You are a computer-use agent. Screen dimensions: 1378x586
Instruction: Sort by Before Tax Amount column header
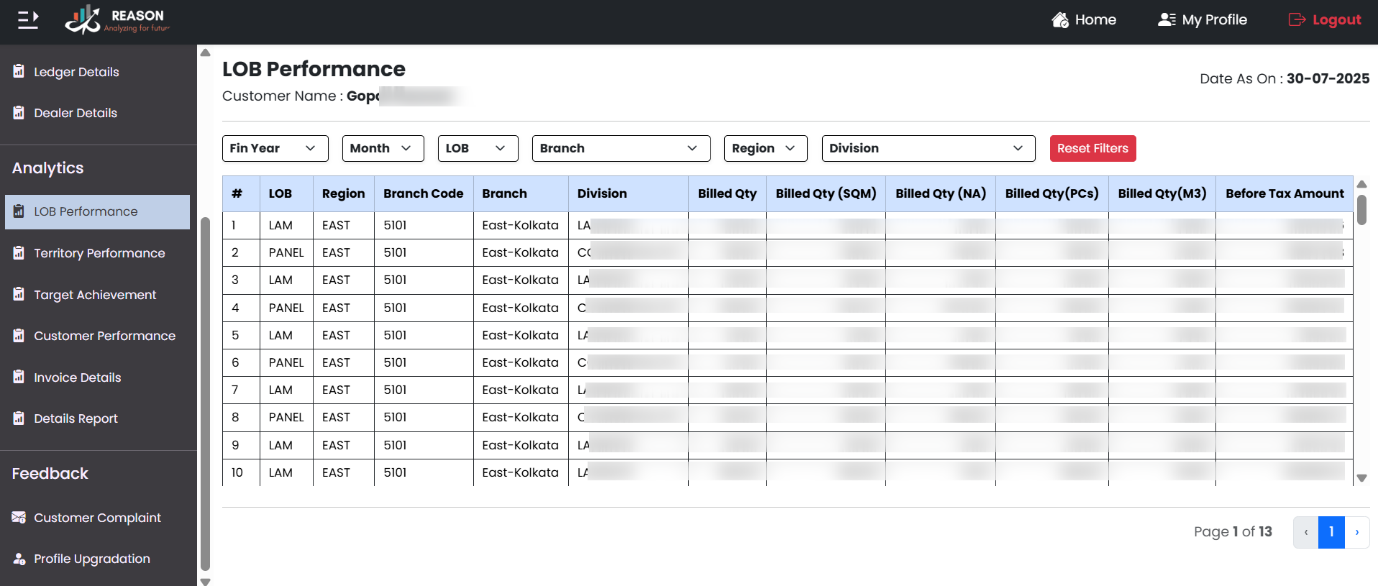click(x=1284, y=194)
